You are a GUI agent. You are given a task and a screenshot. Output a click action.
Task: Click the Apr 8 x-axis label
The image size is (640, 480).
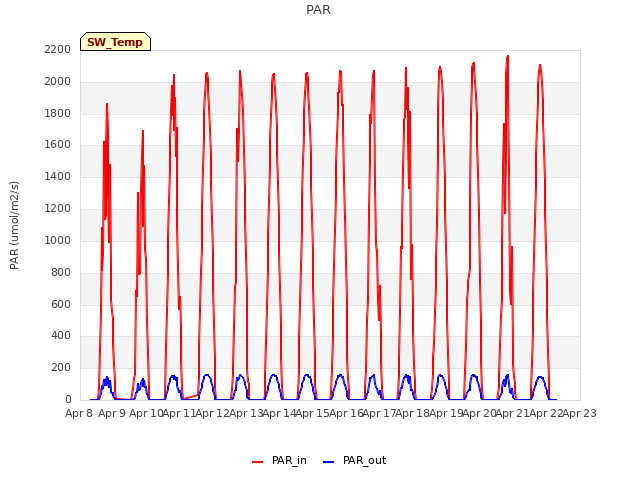coord(79,413)
